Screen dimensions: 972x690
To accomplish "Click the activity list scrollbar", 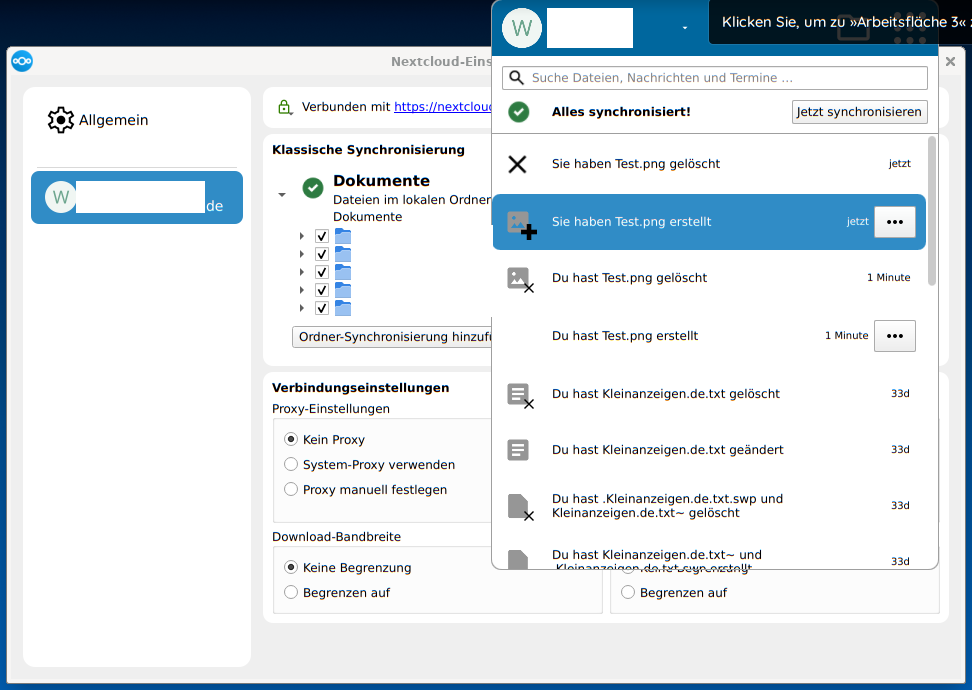I will point(932,211).
